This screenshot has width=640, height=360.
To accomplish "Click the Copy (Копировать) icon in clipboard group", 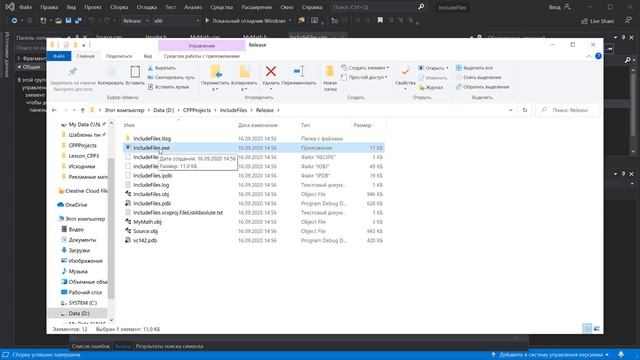I will 111,72.
